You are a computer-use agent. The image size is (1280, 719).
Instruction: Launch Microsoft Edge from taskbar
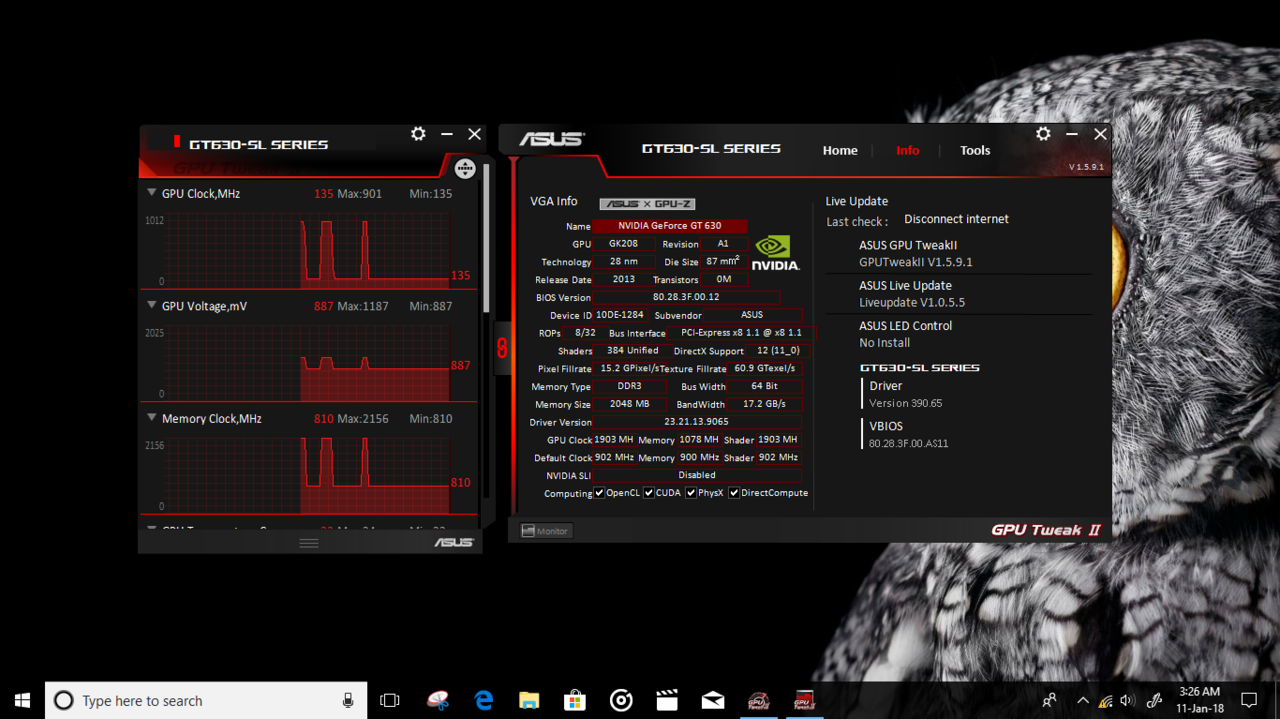pos(484,700)
